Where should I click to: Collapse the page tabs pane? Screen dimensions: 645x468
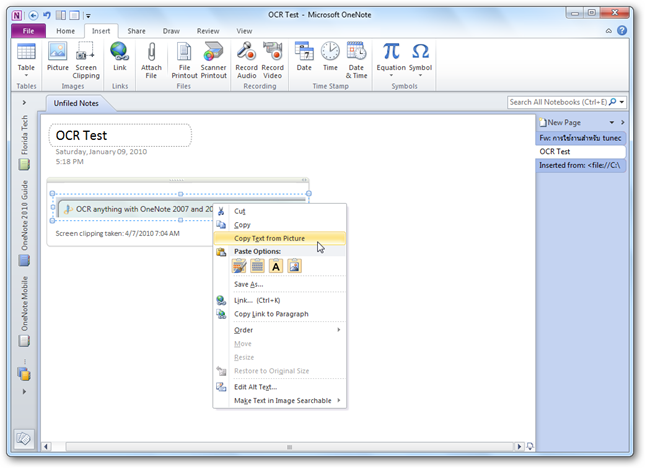click(623, 123)
